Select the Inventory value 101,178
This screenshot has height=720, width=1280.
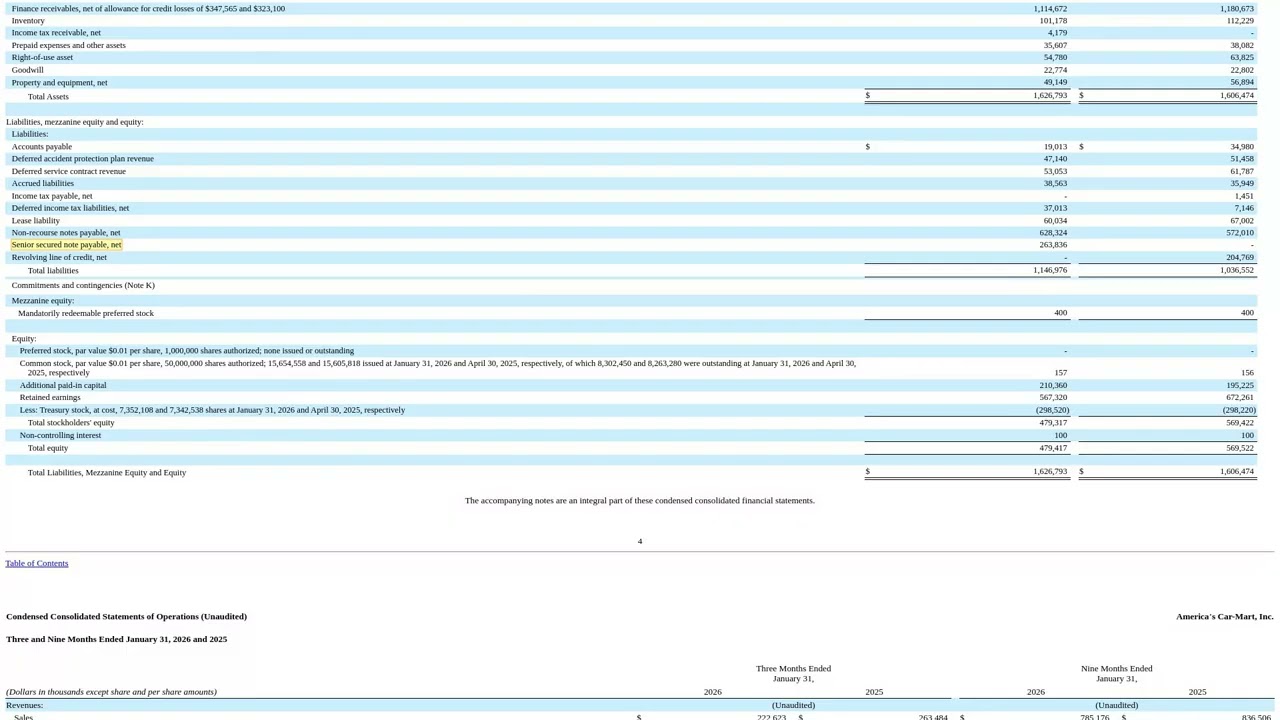pyautogui.click(x=1053, y=21)
